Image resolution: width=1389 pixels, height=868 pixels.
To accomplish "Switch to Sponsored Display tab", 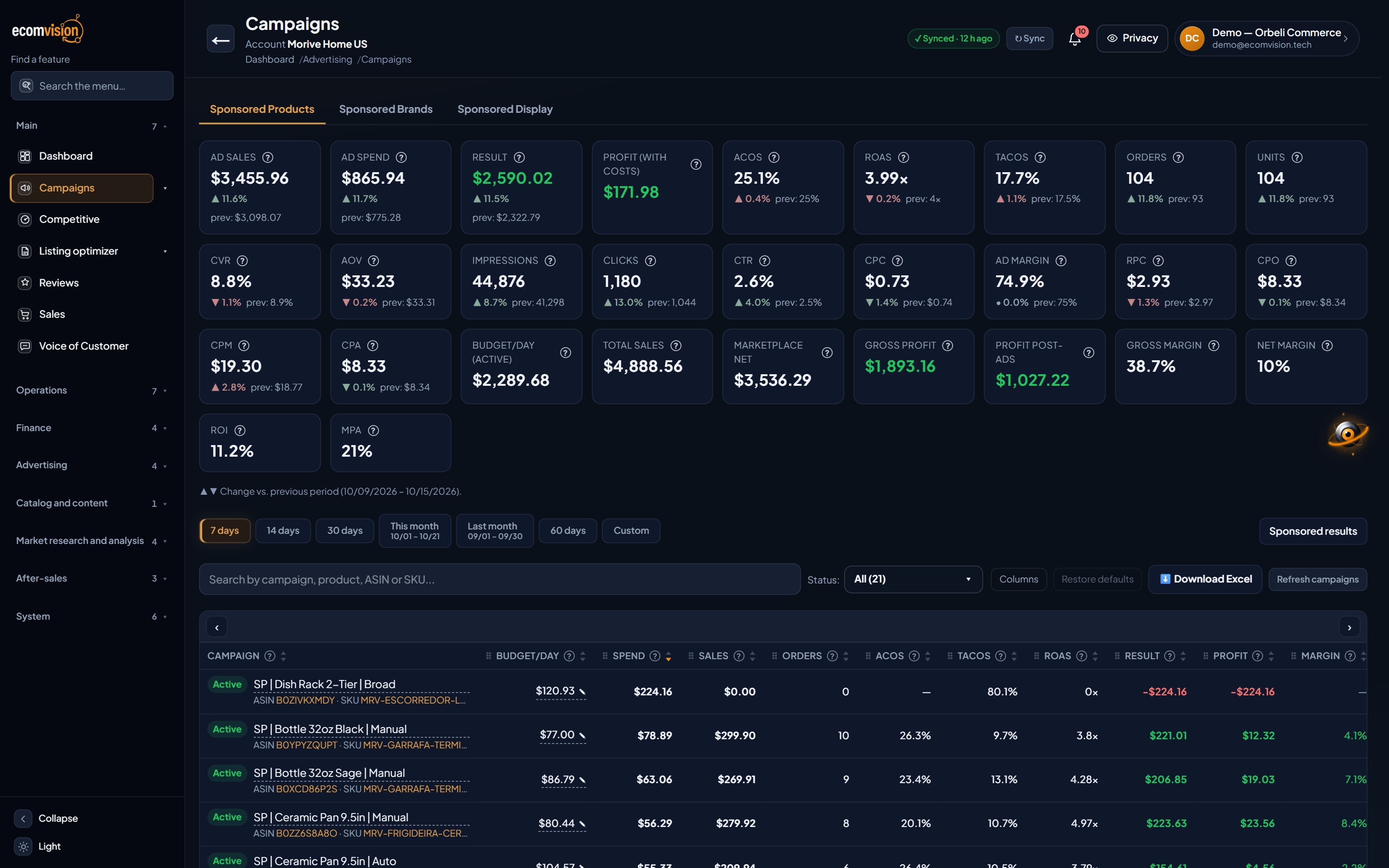I will pyautogui.click(x=505, y=109).
